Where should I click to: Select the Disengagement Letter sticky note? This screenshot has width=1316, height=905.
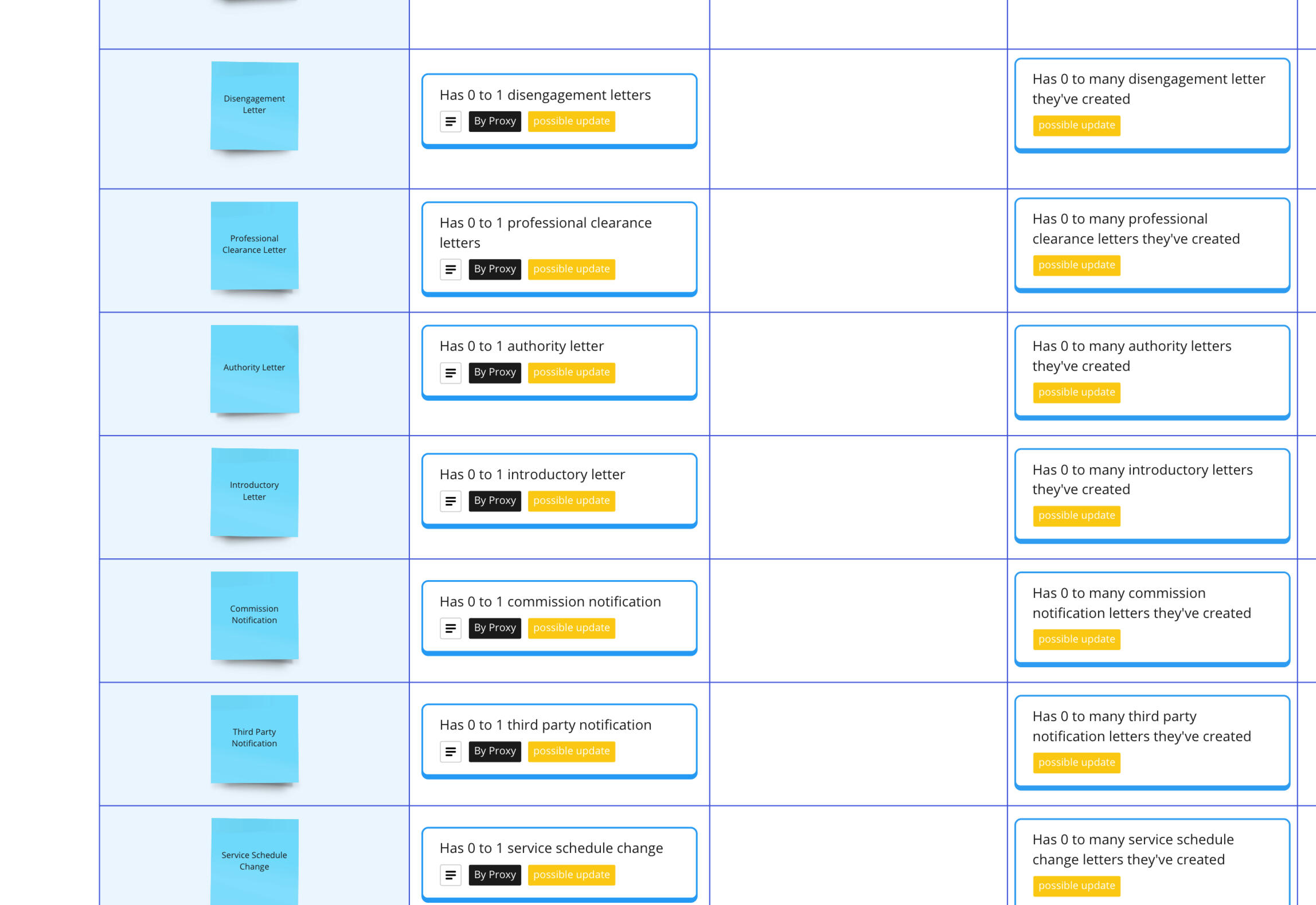(254, 105)
